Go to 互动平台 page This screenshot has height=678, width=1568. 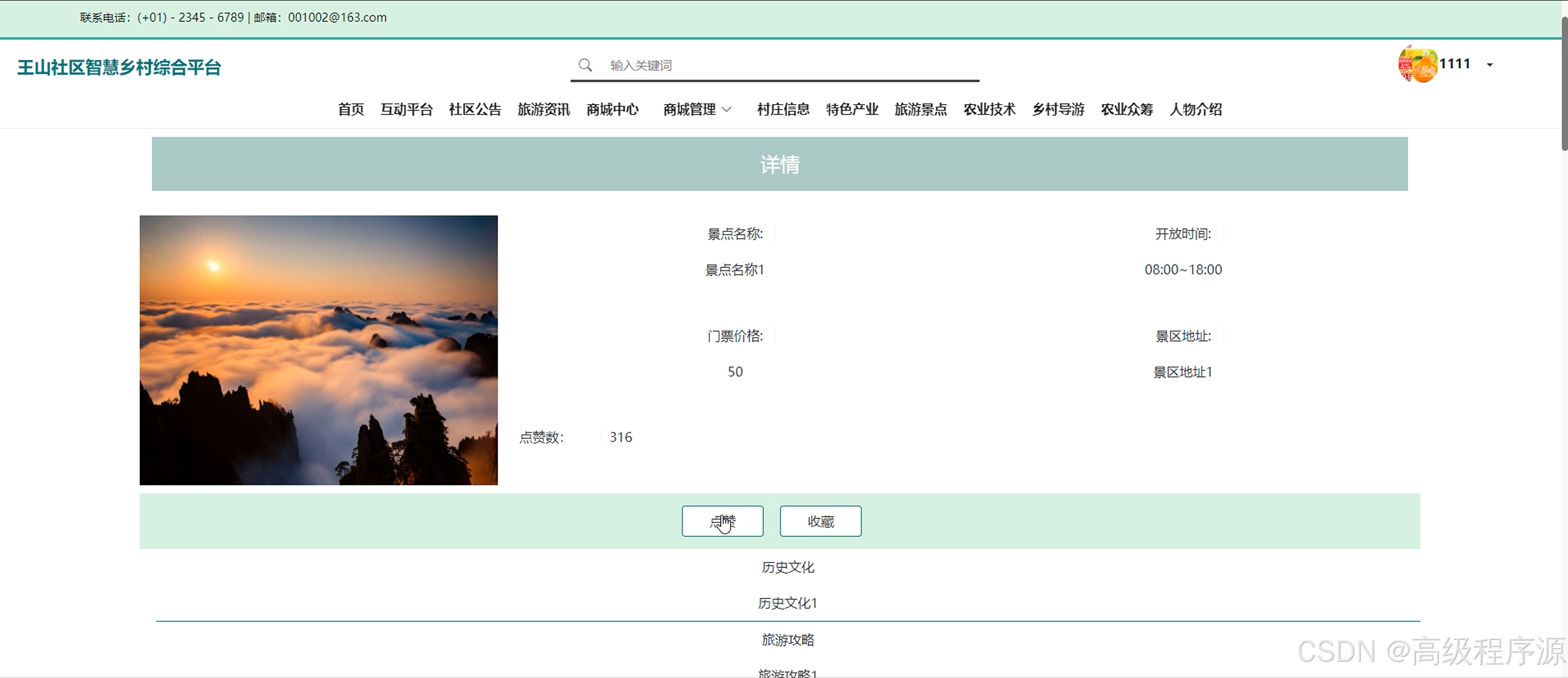[406, 110]
